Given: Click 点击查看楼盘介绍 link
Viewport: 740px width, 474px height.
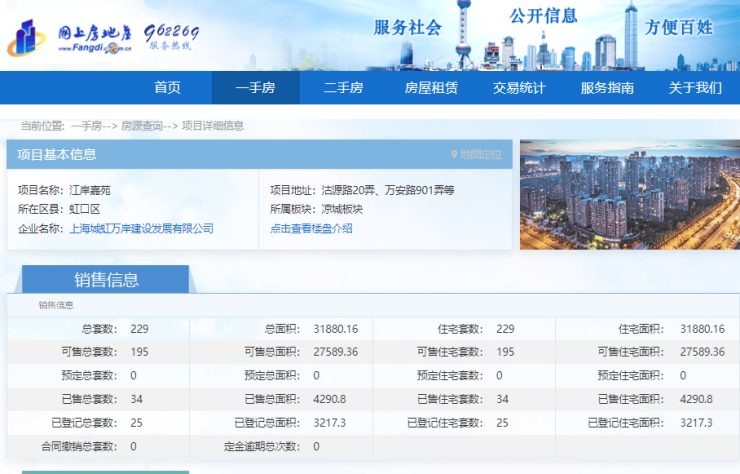Looking at the screenshot, I should (x=311, y=228).
